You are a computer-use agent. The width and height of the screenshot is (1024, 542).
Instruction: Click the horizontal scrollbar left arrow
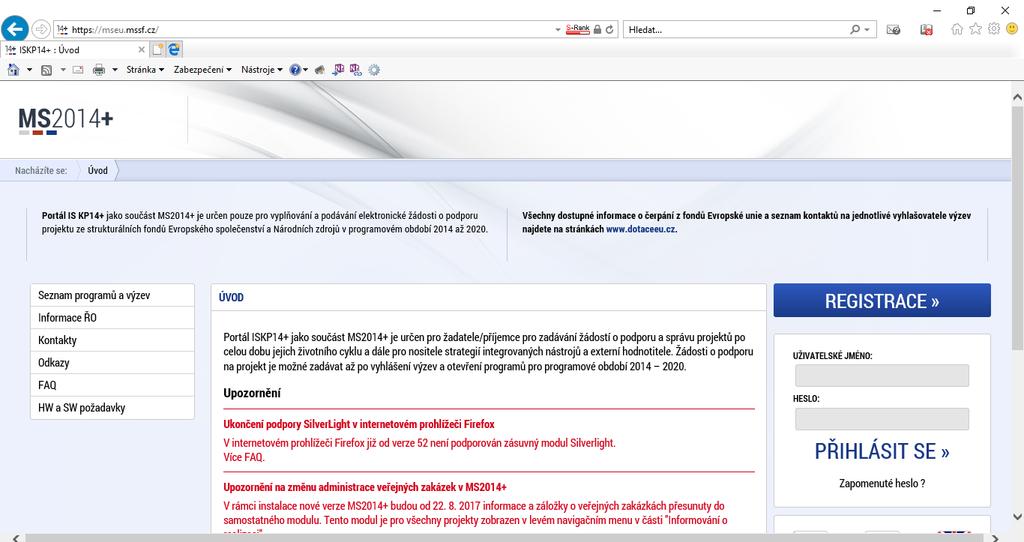point(16,537)
